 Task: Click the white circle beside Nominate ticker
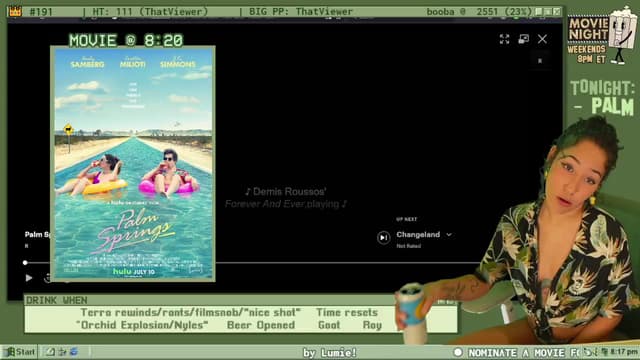(458, 352)
